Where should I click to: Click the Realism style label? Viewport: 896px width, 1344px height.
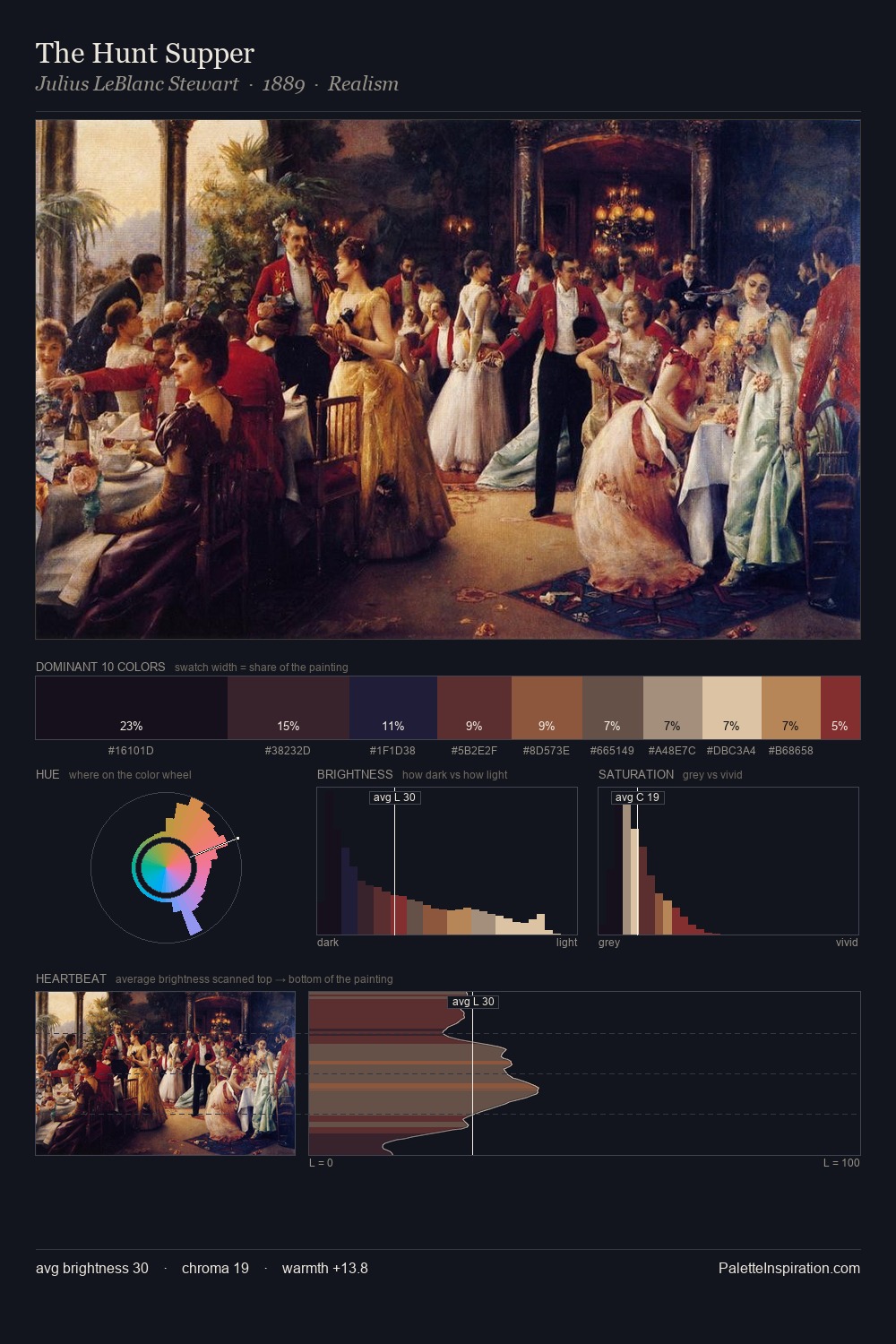[363, 83]
